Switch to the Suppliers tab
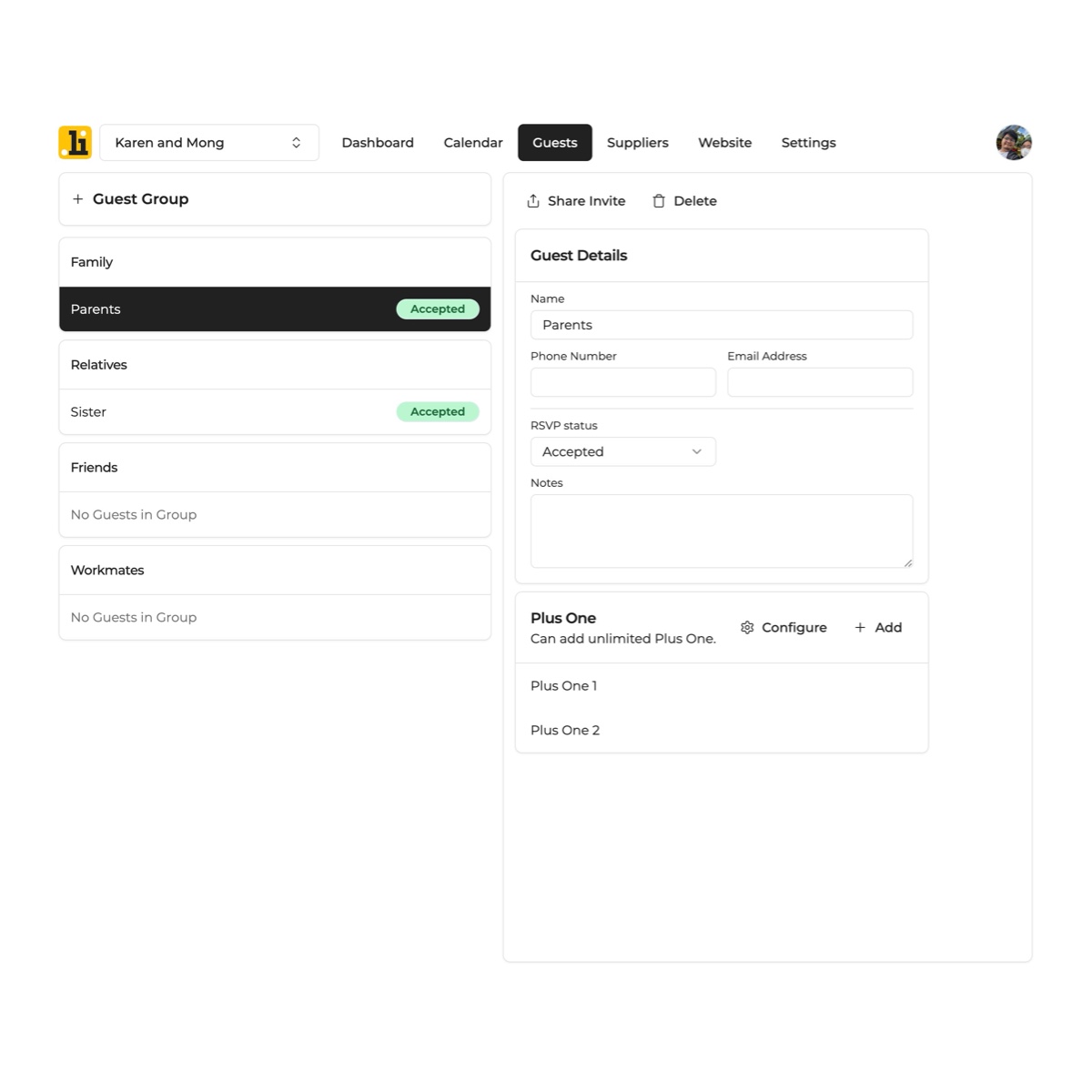The height and width of the screenshot is (1092, 1092). click(x=638, y=143)
